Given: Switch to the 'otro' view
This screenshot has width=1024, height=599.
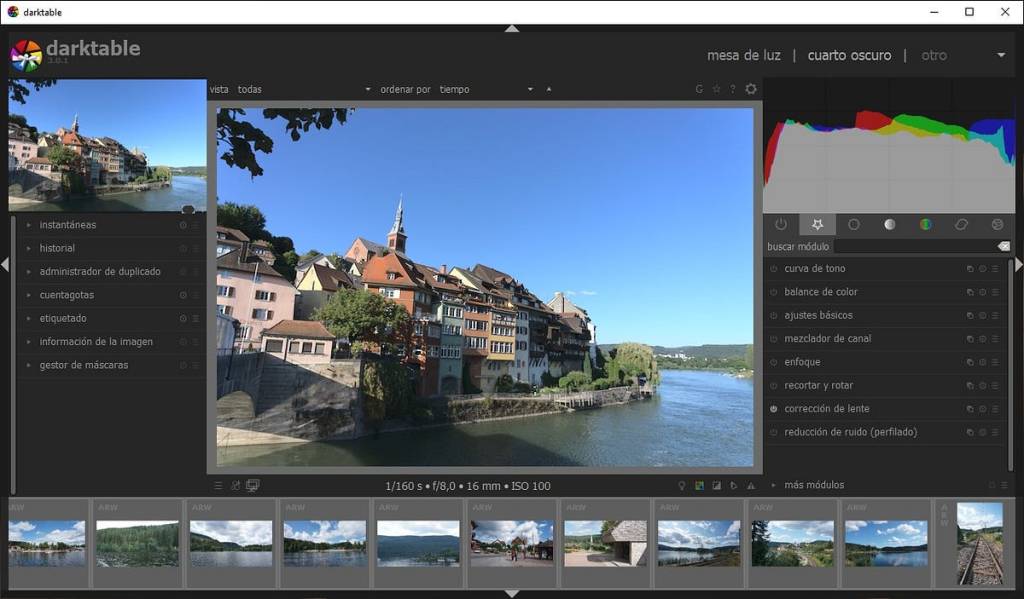Looking at the screenshot, I should 933,55.
